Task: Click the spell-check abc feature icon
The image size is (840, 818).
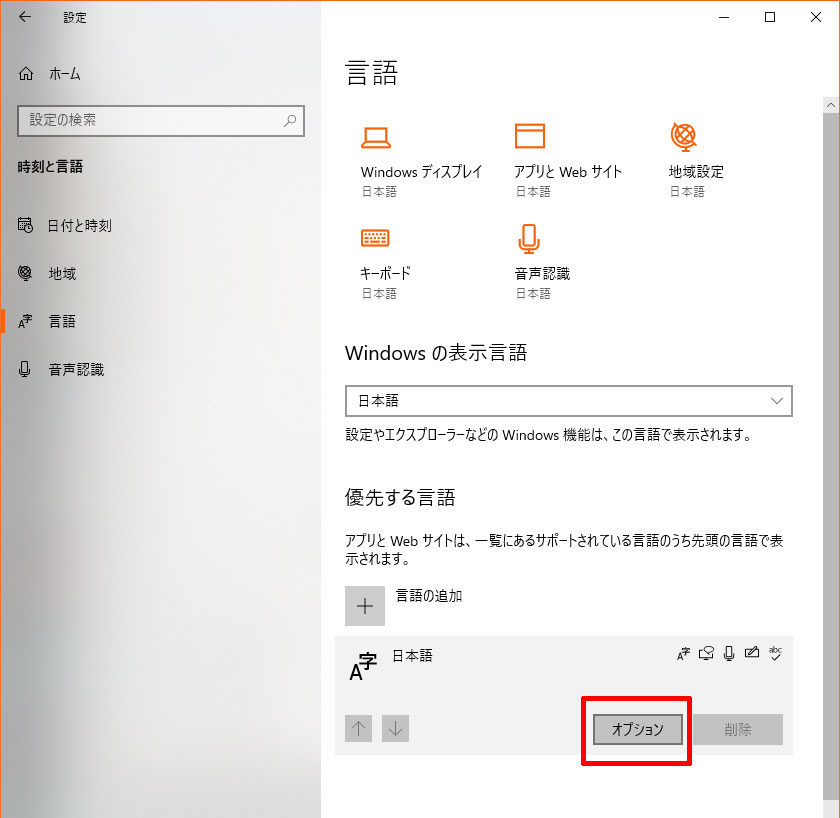Action: [x=775, y=653]
